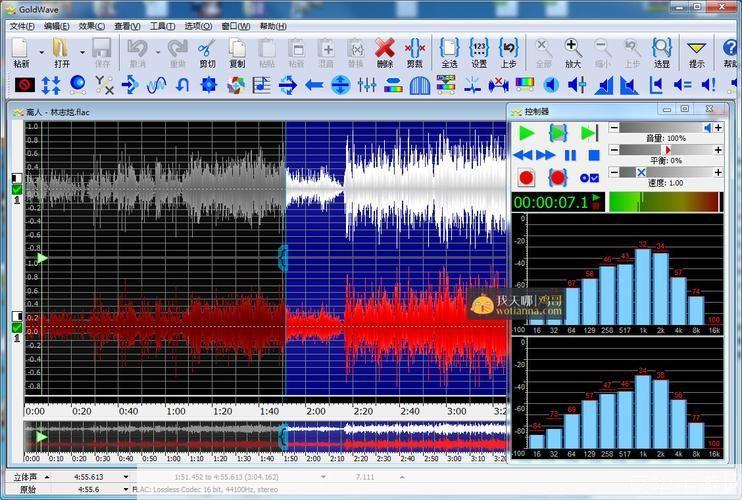742x500 pixels.
Task: Click the blue sphere effect icon
Action: point(78,84)
